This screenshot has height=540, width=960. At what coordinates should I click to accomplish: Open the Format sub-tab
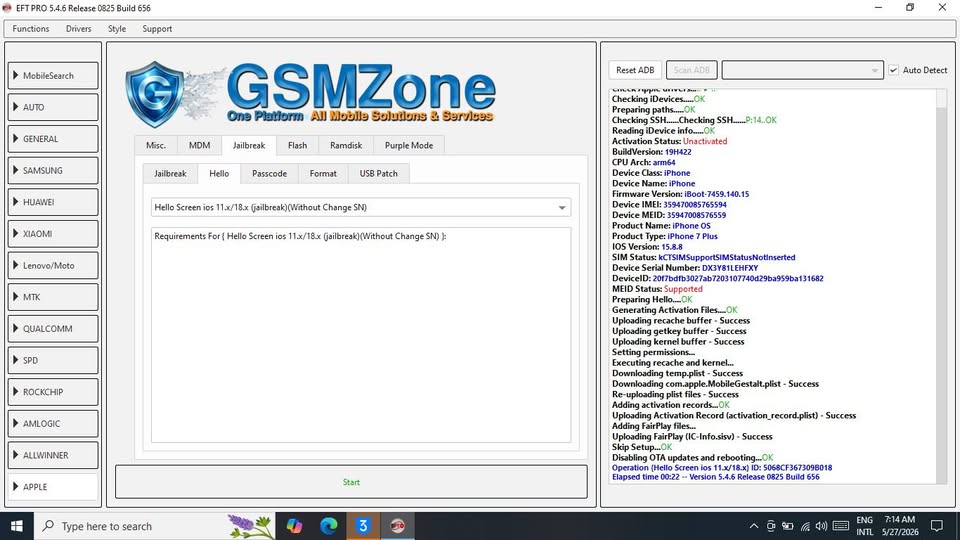pos(323,174)
